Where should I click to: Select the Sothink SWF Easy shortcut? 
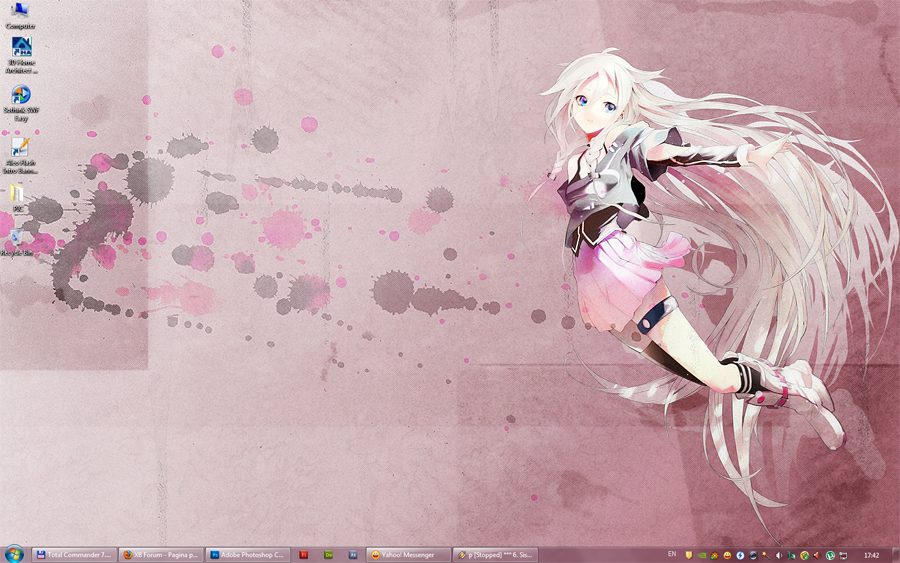point(21,104)
